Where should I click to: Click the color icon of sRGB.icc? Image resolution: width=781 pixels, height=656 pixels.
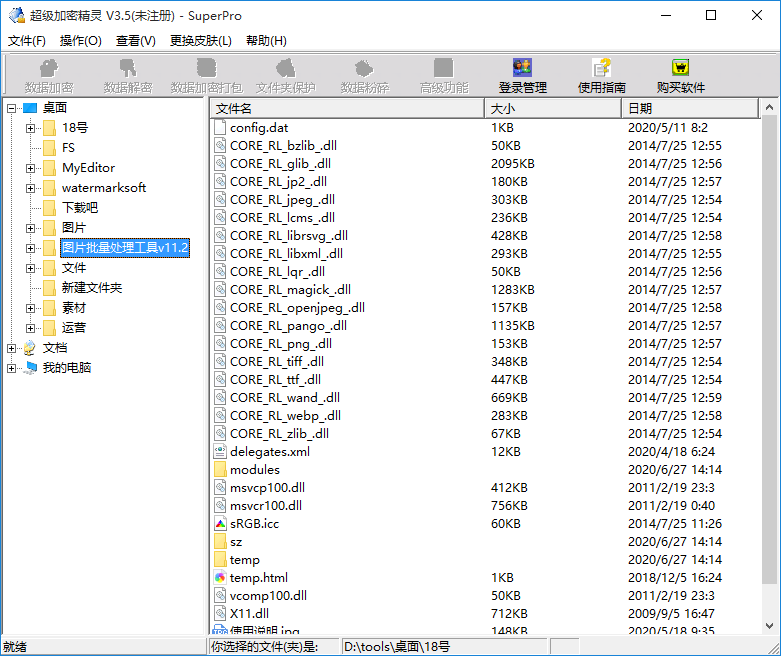(x=220, y=524)
